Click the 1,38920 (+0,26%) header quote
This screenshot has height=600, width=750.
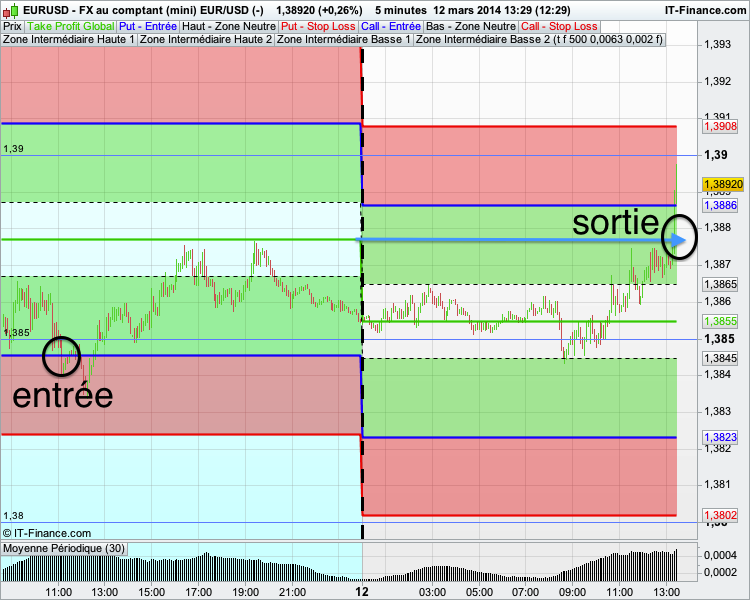tap(319, 10)
